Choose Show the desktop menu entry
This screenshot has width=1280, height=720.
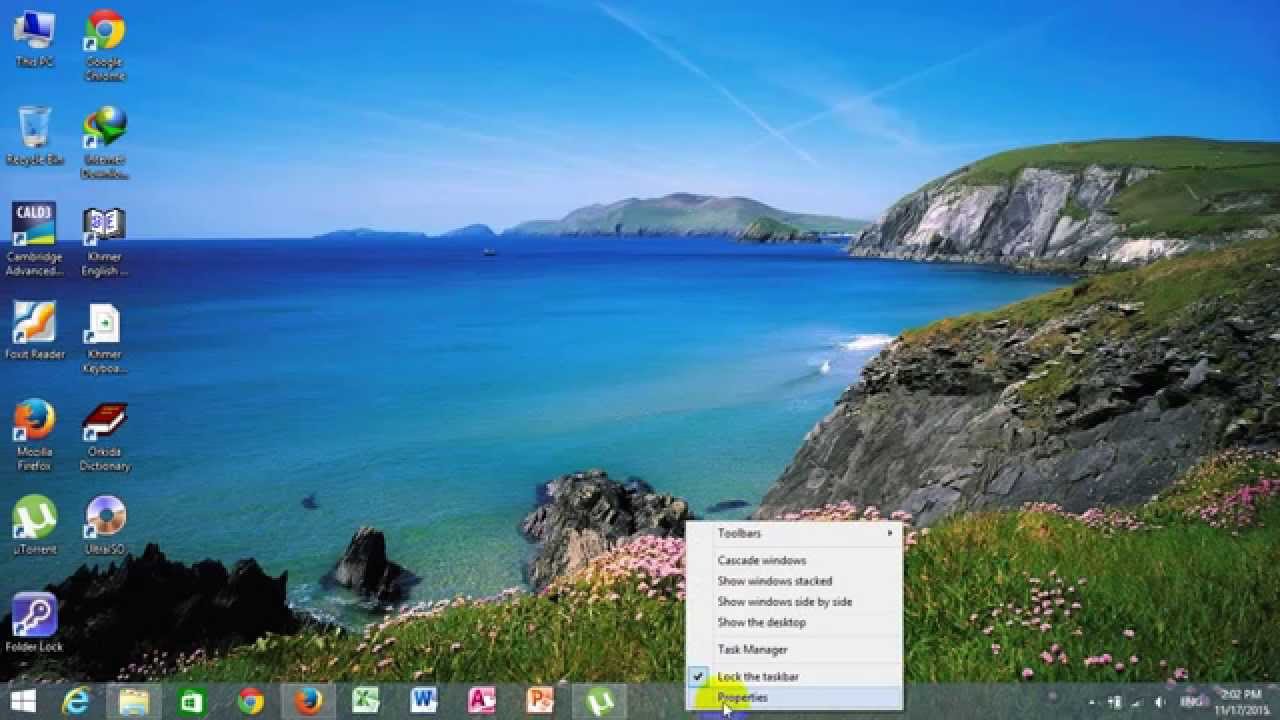795,622
